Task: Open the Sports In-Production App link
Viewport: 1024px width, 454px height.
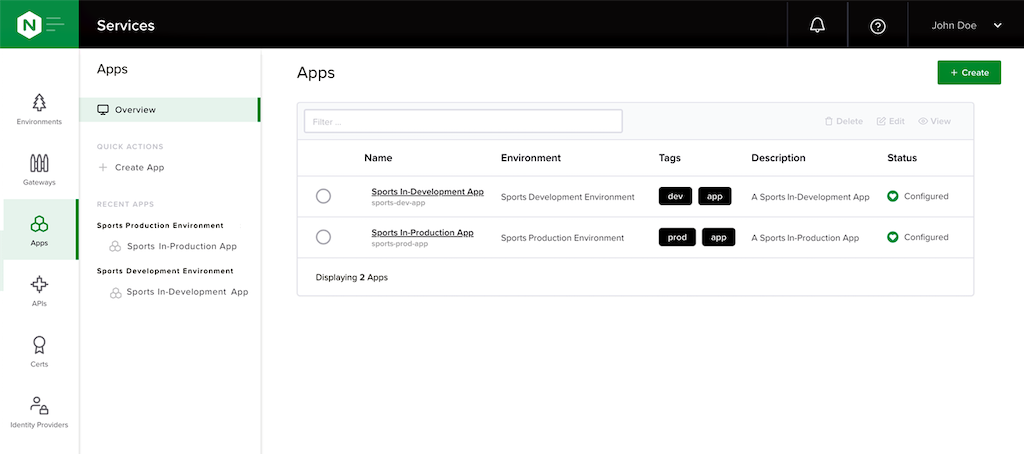Action: click(423, 233)
